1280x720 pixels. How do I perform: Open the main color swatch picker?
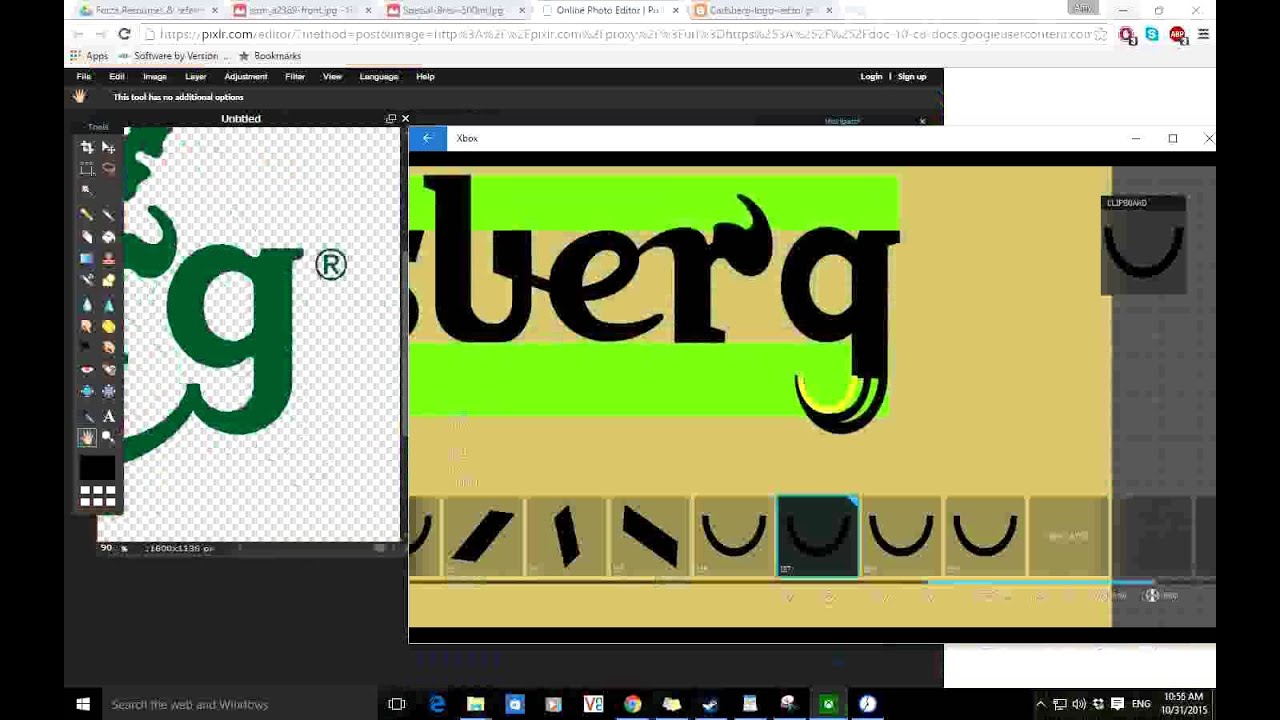tap(97, 468)
